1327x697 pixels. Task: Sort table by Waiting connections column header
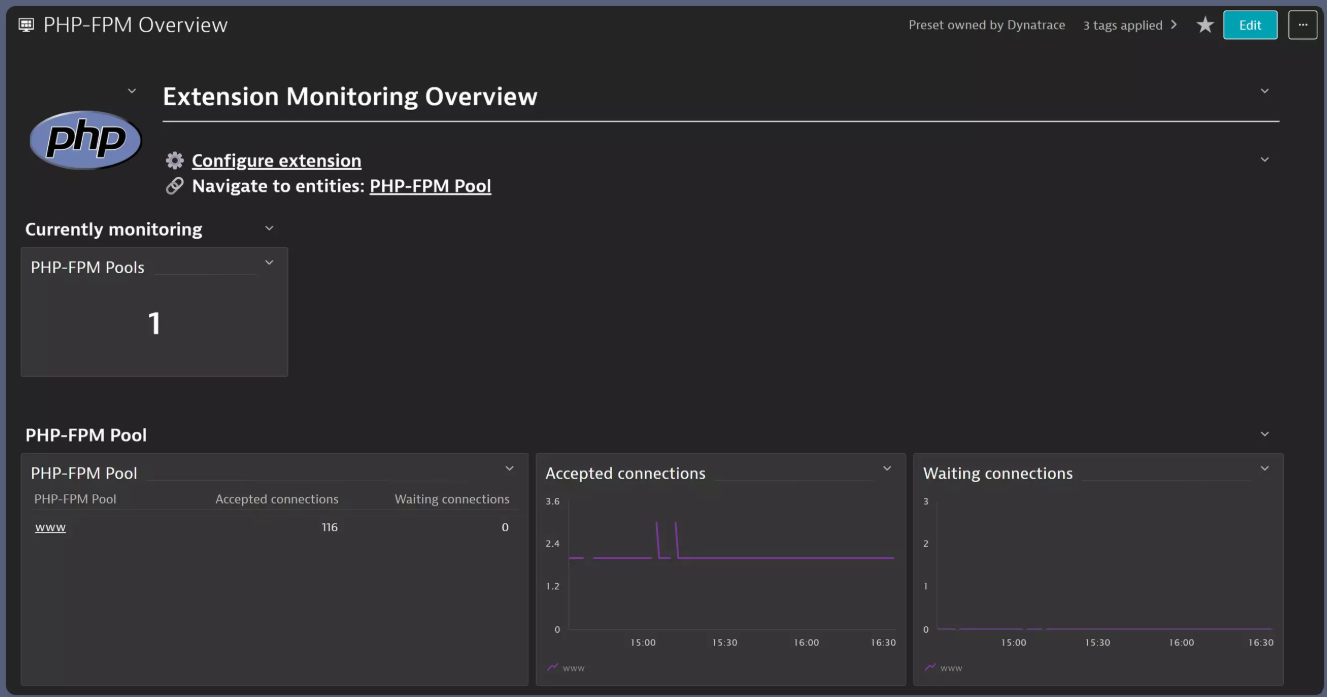[452, 499]
